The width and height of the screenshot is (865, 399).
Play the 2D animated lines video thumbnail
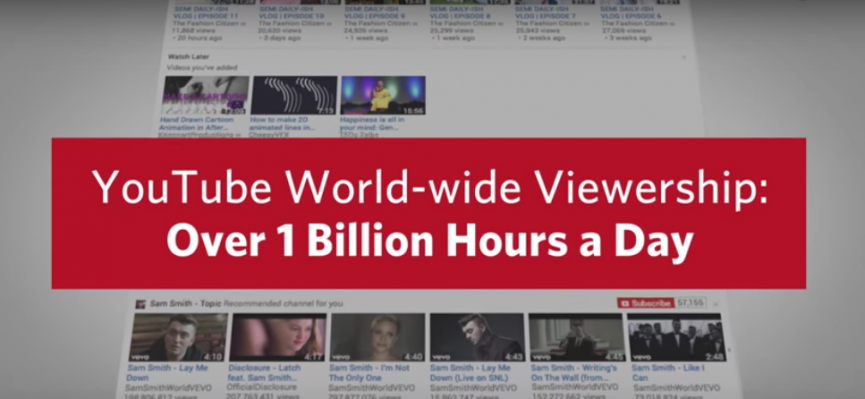(294, 95)
